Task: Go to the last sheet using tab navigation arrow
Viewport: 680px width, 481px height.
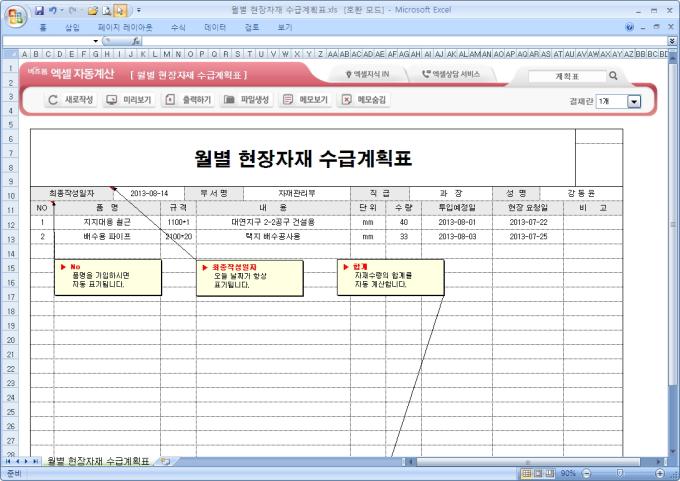Action: (35, 461)
